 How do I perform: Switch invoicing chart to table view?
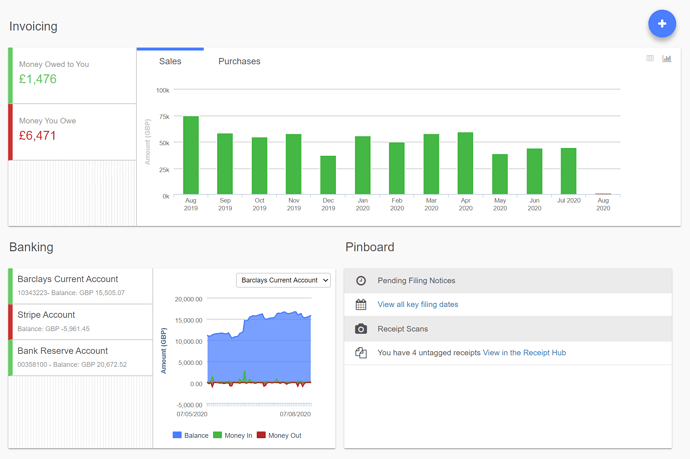tap(650, 59)
